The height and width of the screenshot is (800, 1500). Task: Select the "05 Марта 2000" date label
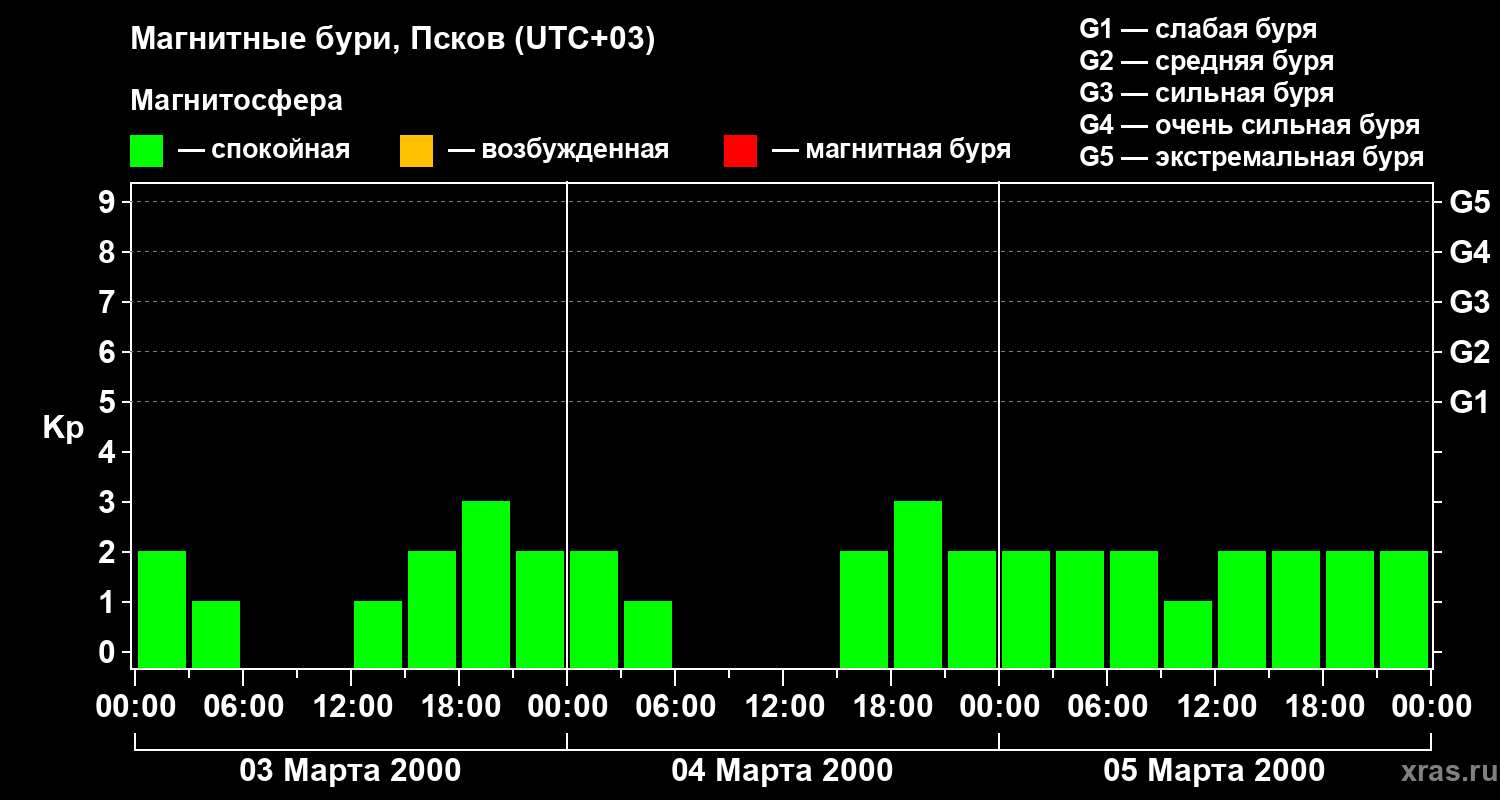[x=1214, y=771]
